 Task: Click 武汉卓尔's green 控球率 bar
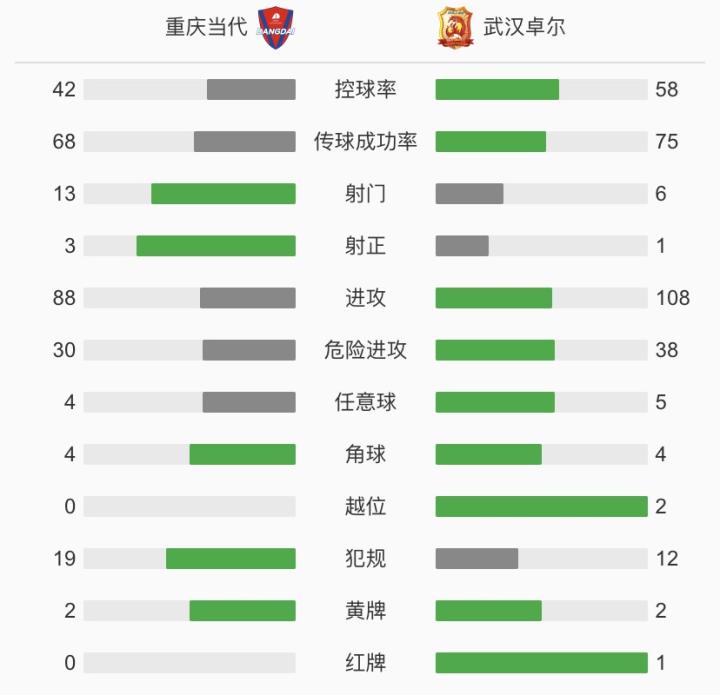[497, 90]
